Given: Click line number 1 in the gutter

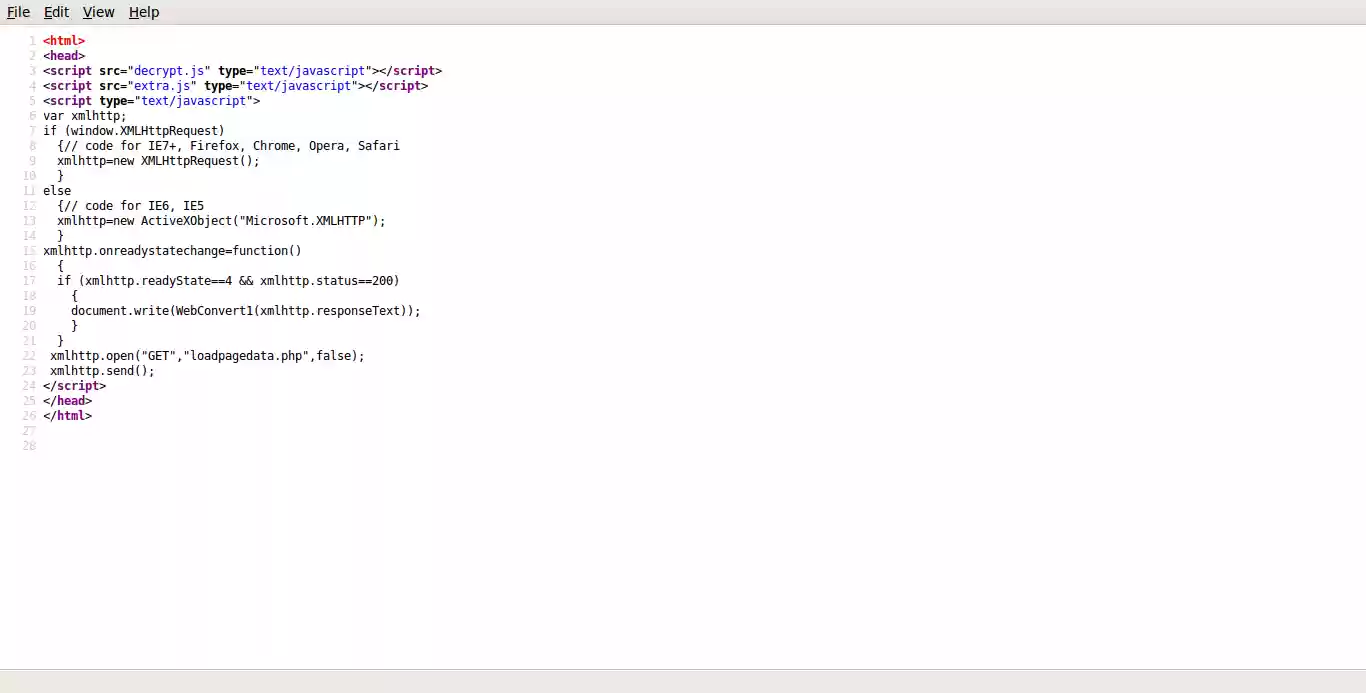Looking at the screenshot, I should coord(32,40).
